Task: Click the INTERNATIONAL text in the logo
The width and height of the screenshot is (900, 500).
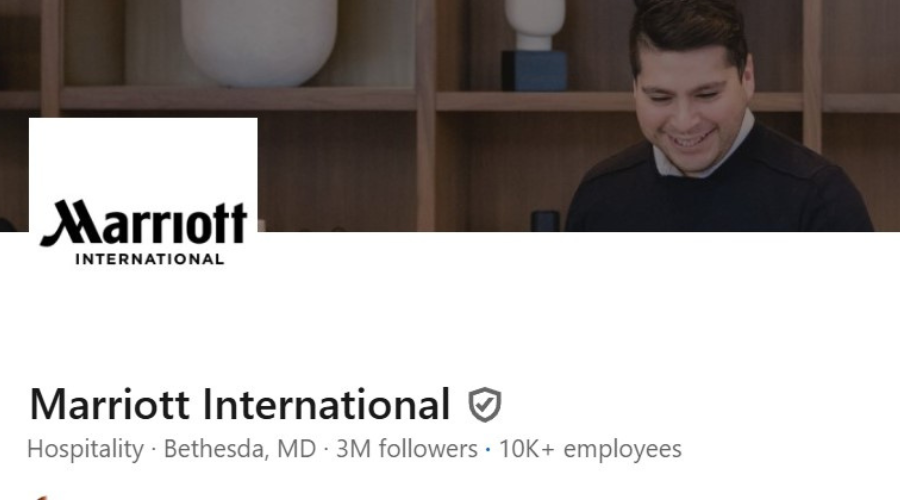Action: 150,259
